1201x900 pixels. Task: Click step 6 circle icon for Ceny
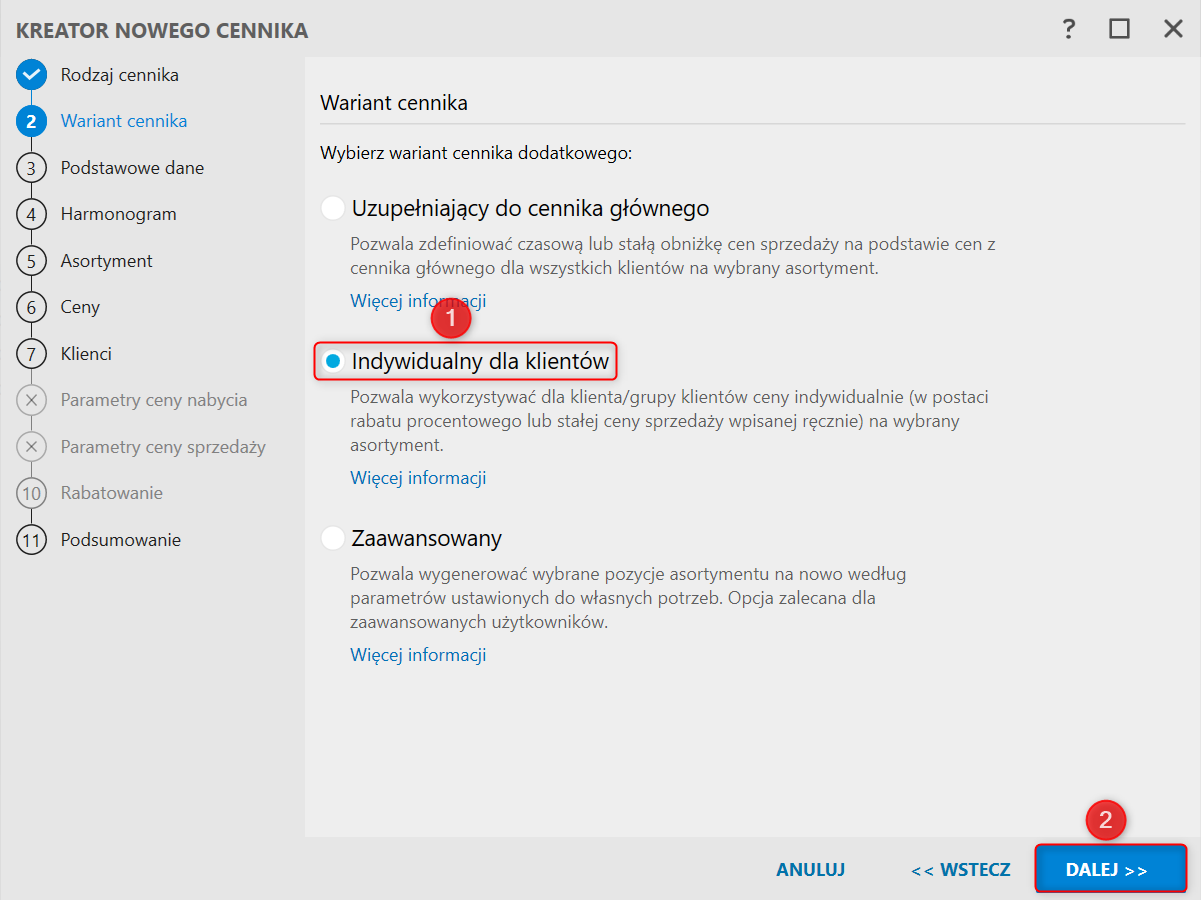point(32,307)
